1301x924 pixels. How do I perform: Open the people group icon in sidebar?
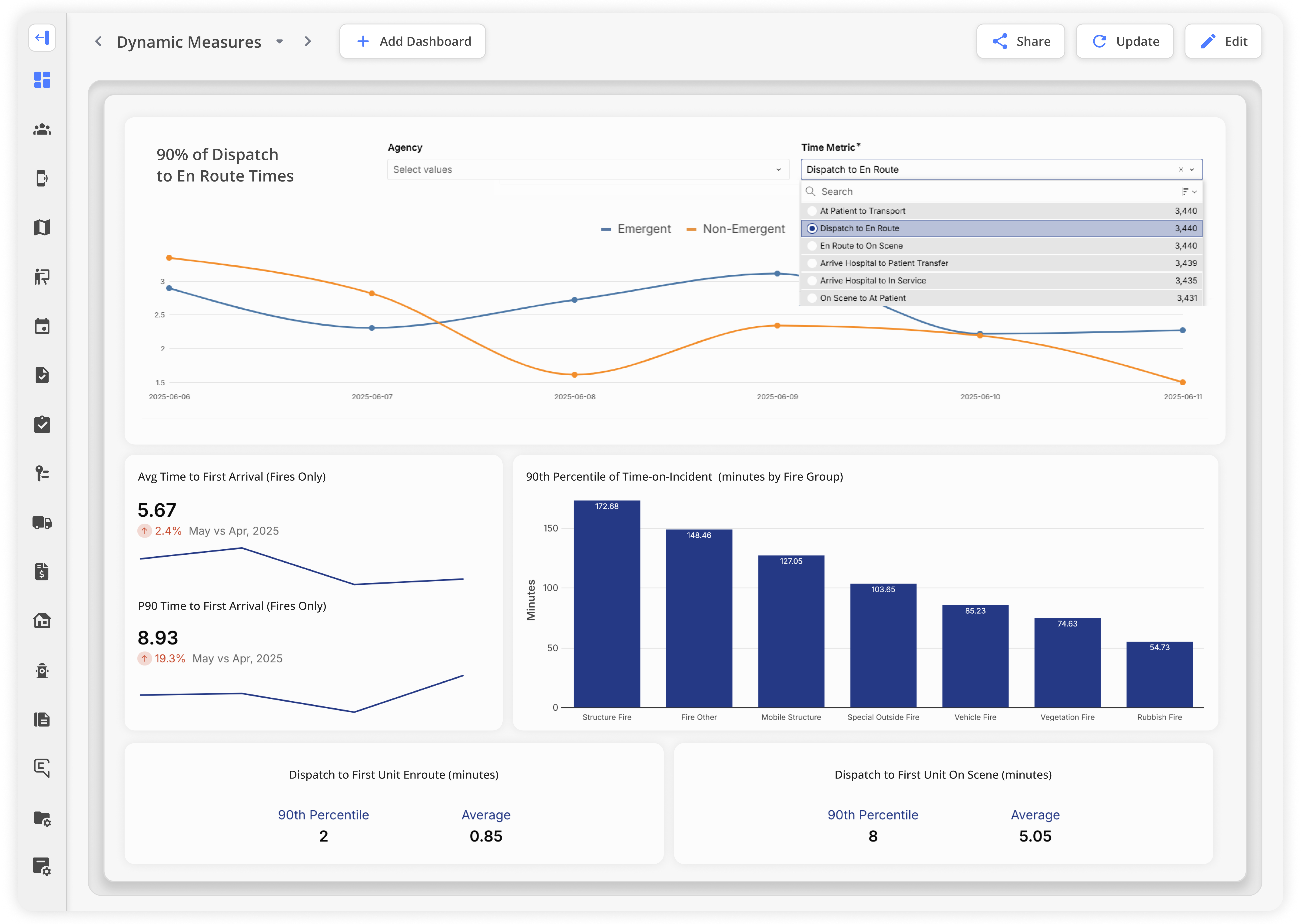click(x=42, y=130)
